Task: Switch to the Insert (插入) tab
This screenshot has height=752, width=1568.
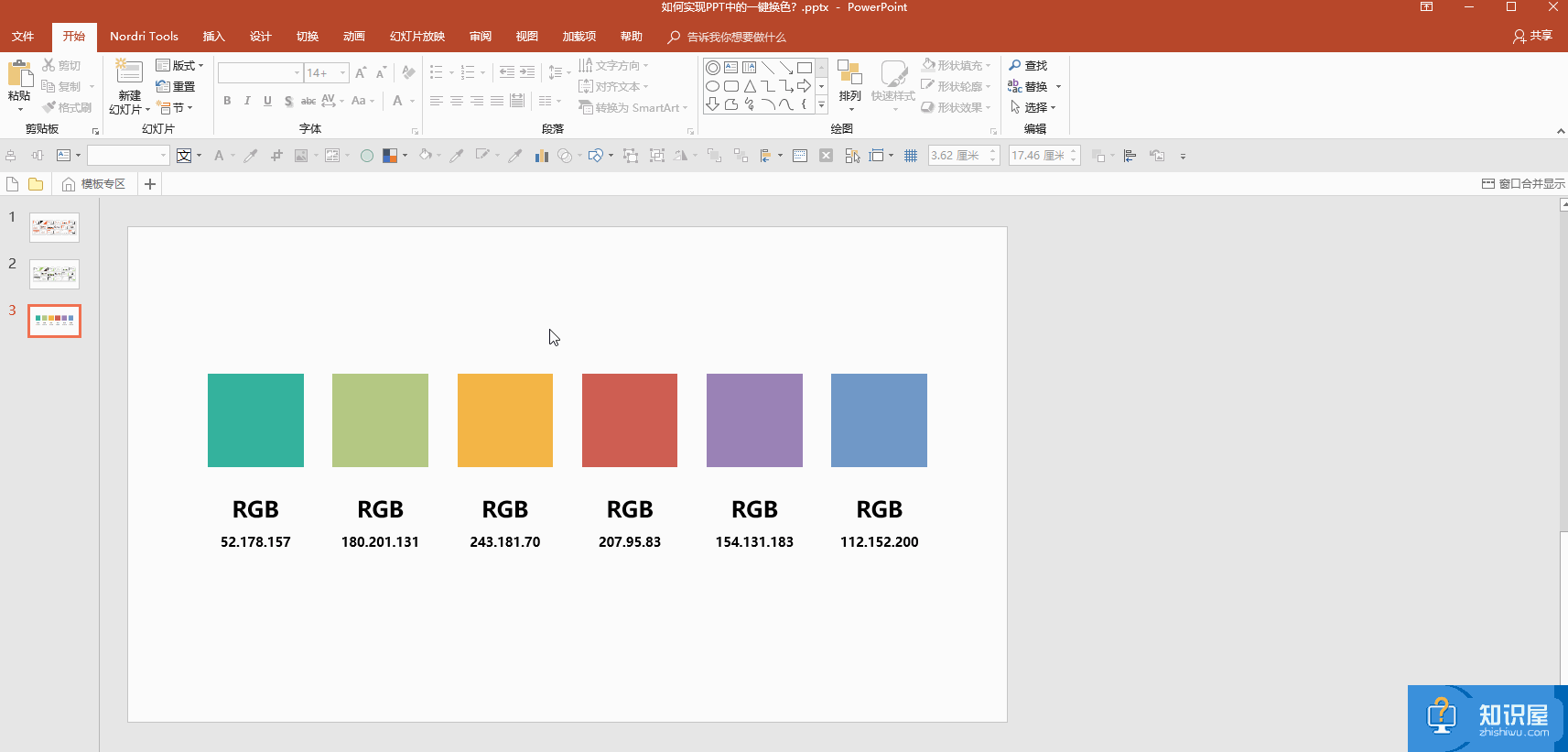Action: [x=213, y=37]
